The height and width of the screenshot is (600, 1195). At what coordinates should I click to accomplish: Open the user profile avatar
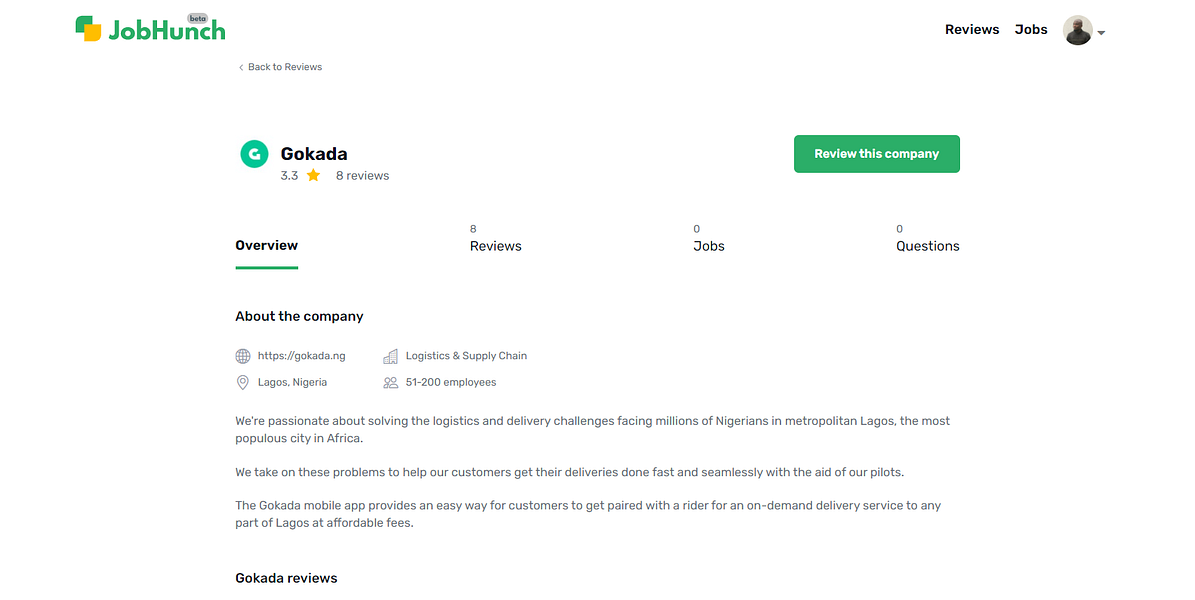[1077, 31]
